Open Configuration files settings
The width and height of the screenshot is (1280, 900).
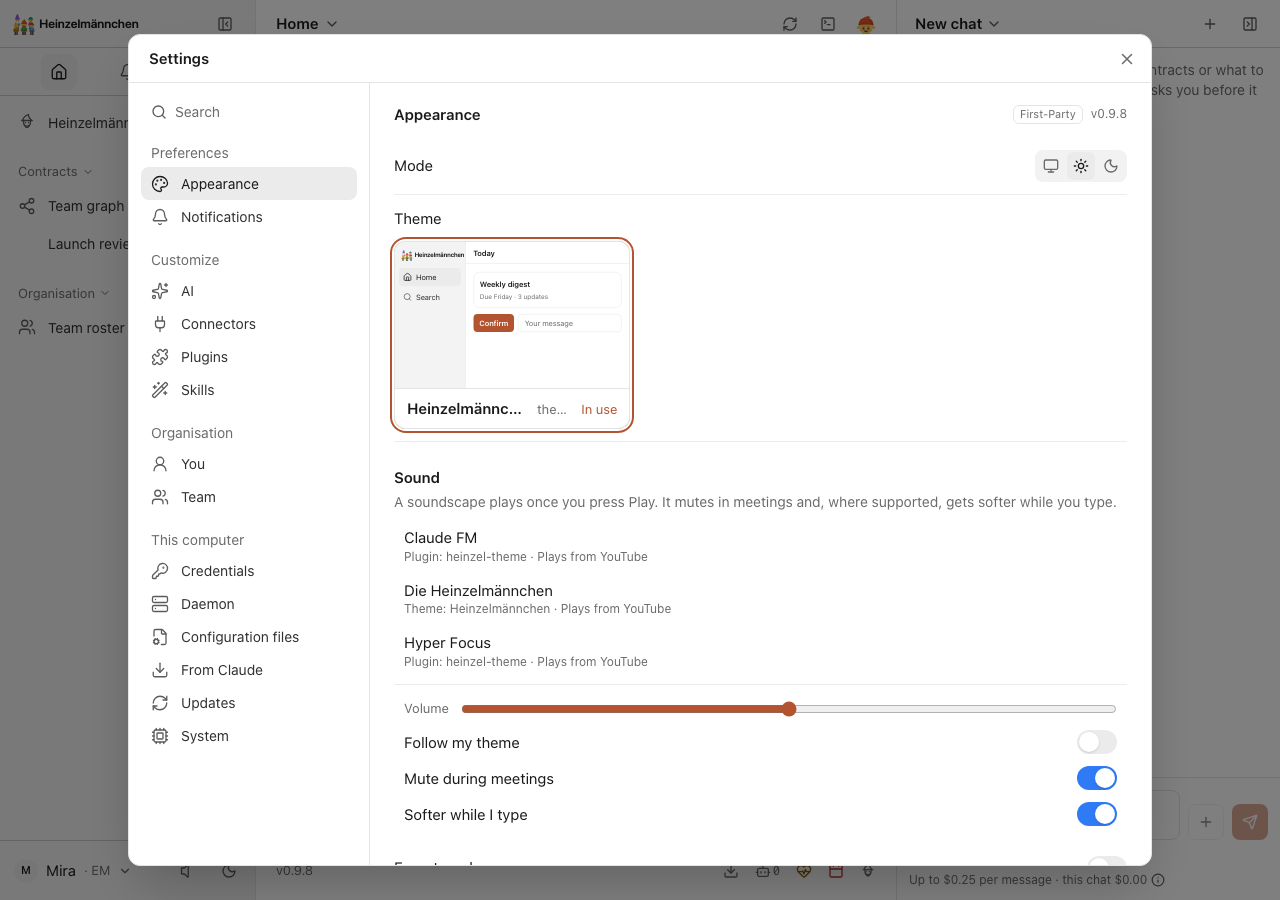point(249,637)
